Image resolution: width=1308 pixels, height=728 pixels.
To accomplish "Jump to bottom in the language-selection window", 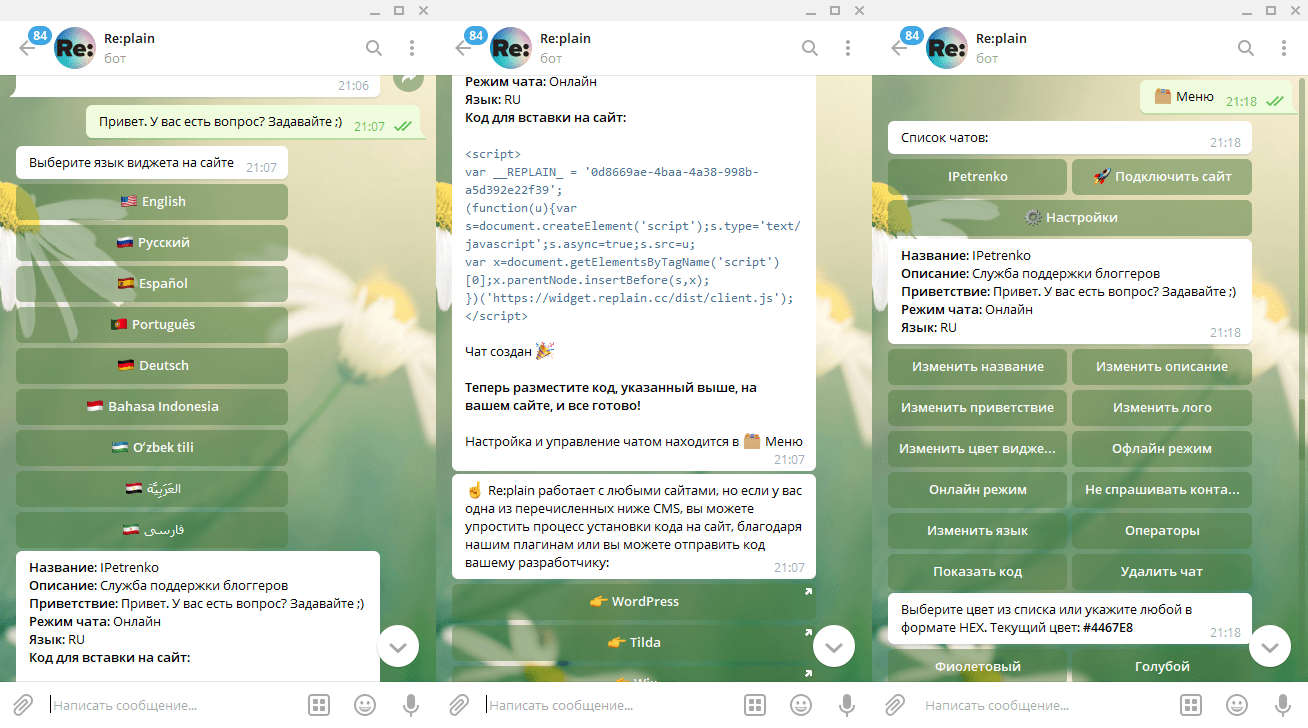I will tap(398, 647).
